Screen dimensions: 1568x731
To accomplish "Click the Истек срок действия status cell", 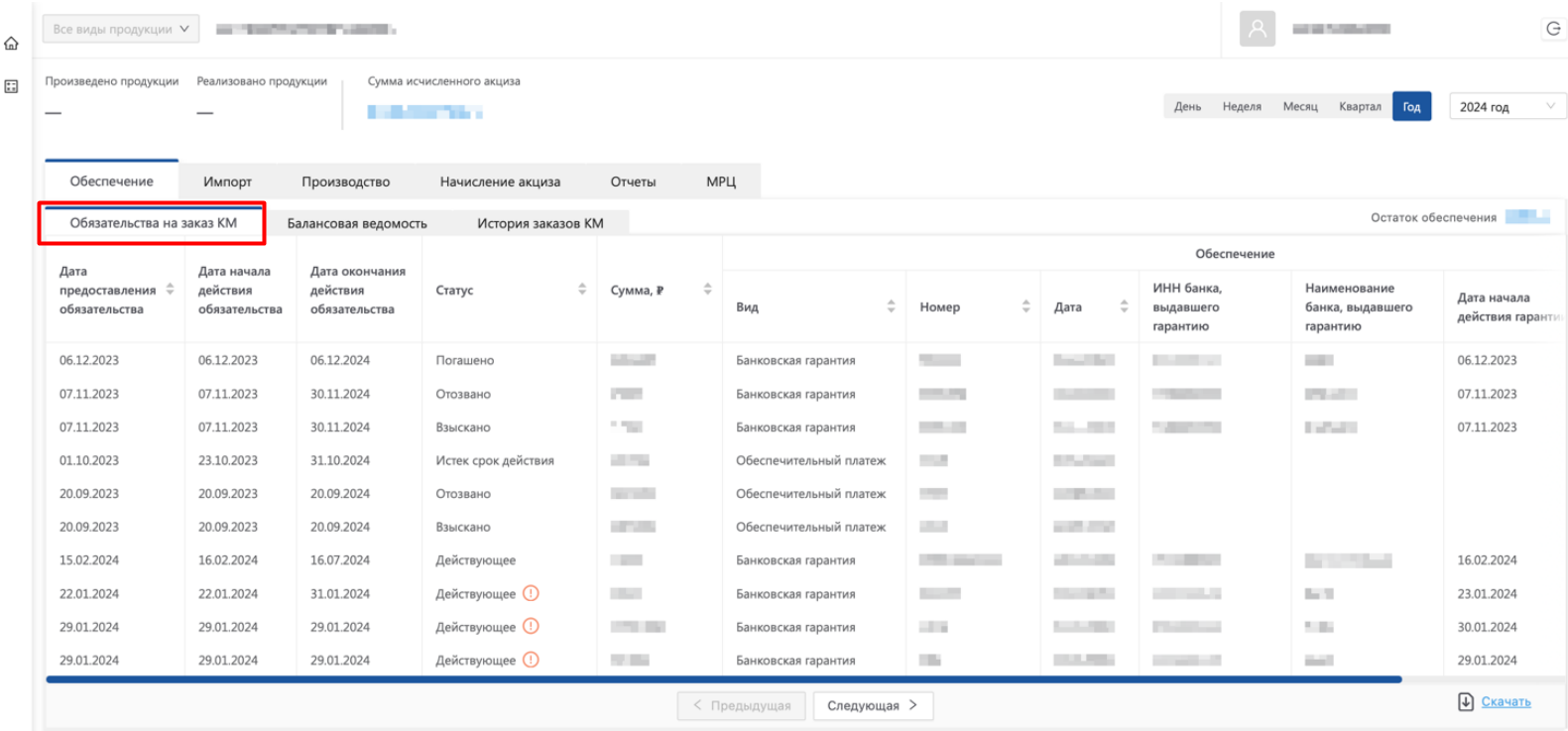I will [x=495, y=460].
